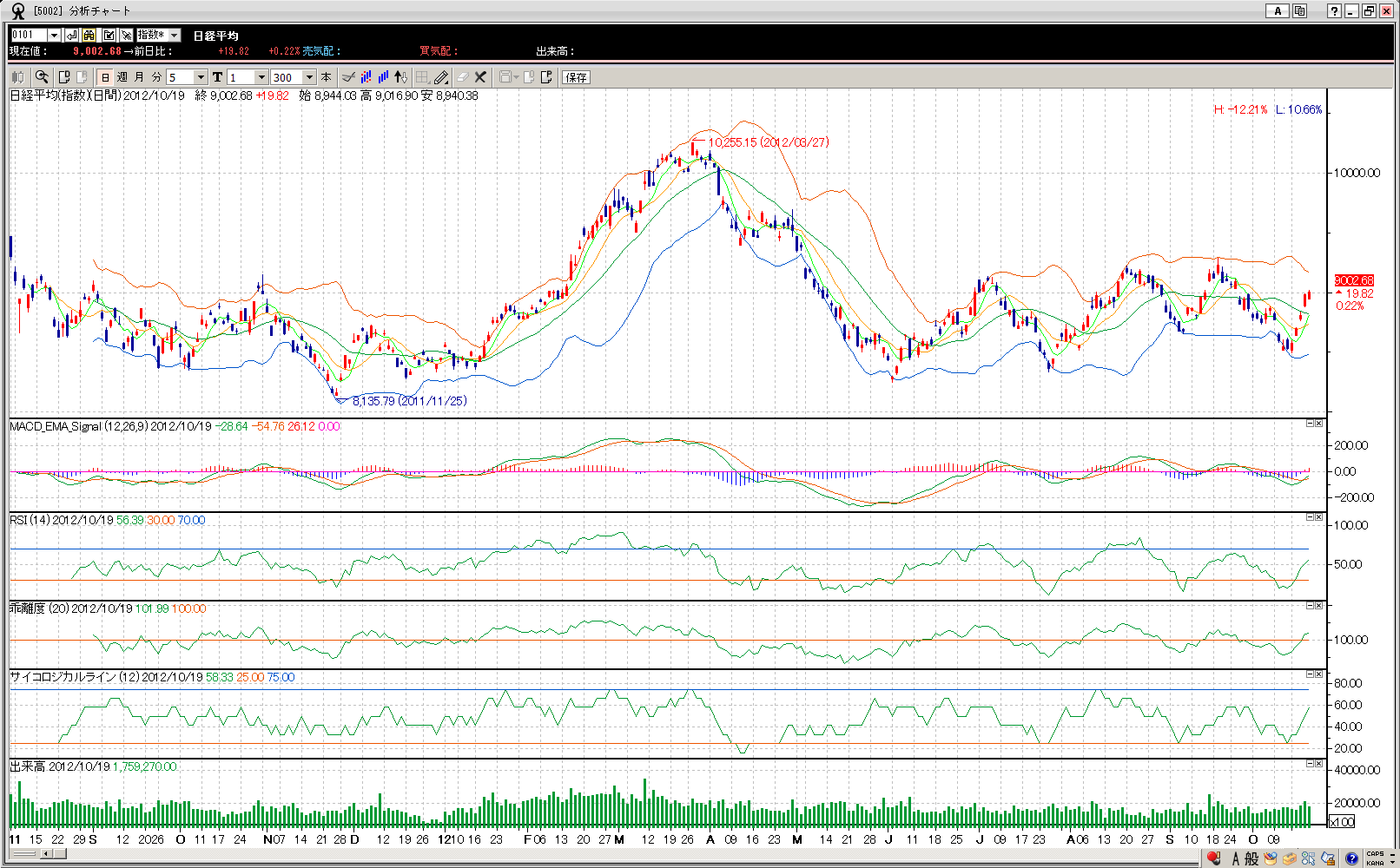Click the bold T text tool
Viewport: 1400px width, 868px height.
pos(217,77)
